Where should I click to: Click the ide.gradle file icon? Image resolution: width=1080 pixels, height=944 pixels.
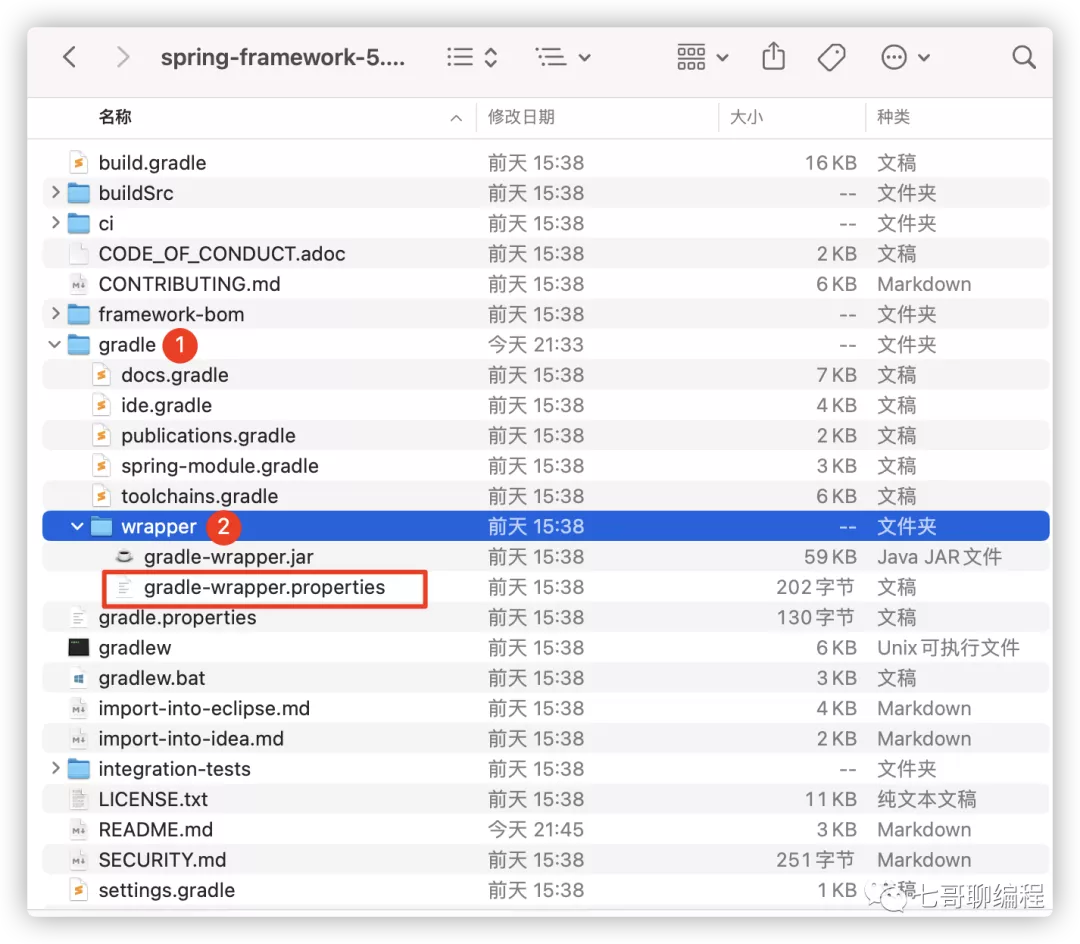(101, 405)
